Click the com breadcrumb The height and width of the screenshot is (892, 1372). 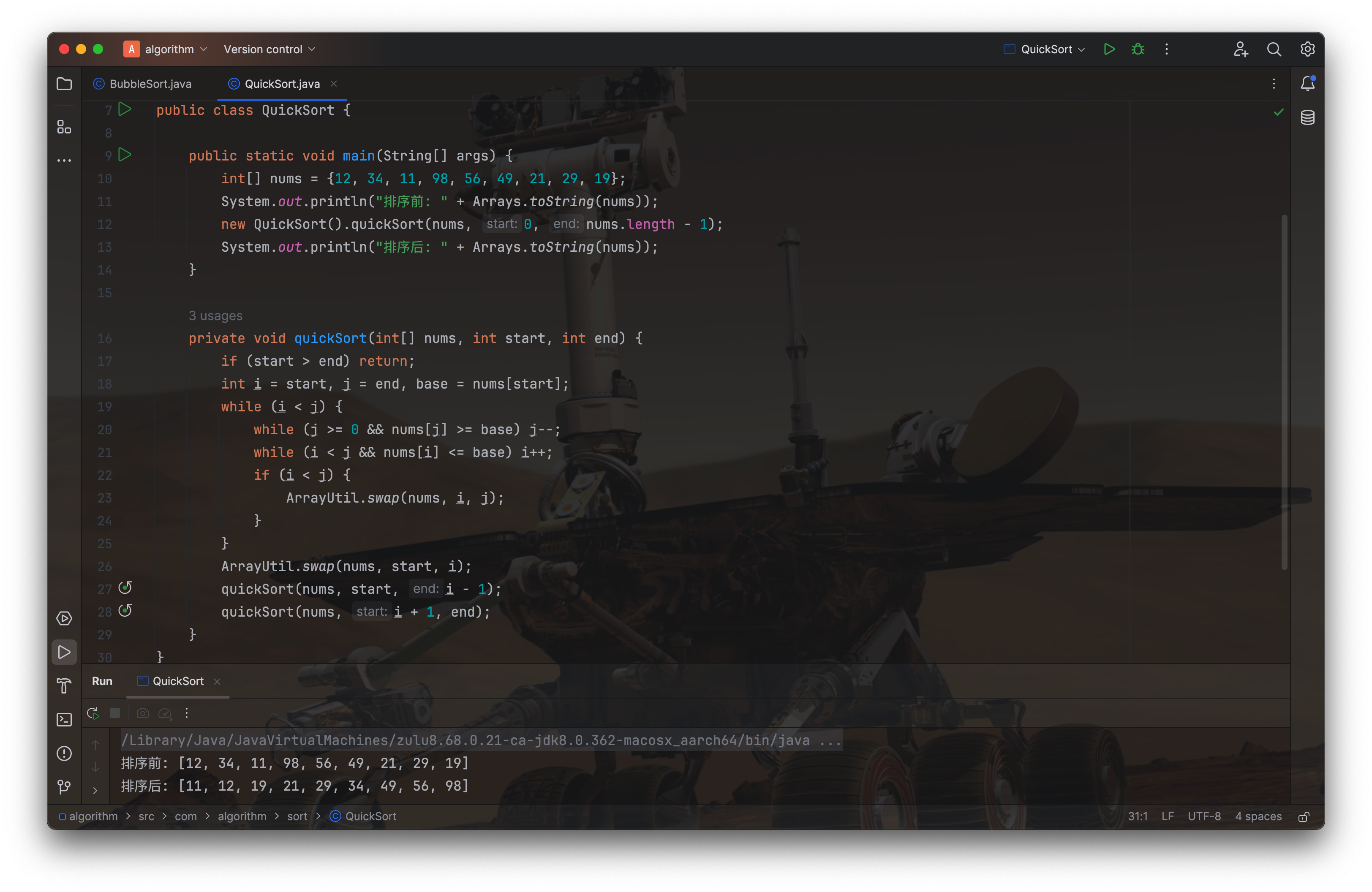[x=185, y=816]
